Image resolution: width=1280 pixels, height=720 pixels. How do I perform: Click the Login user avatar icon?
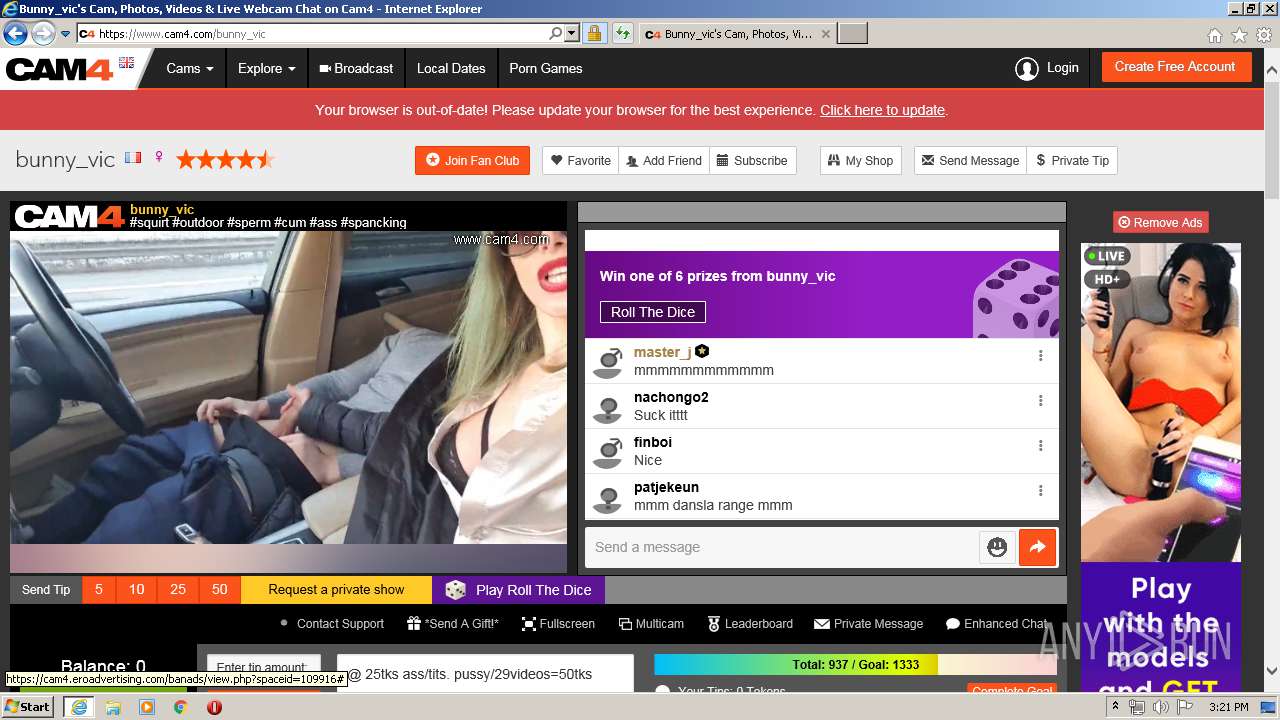click(1026, 68)
